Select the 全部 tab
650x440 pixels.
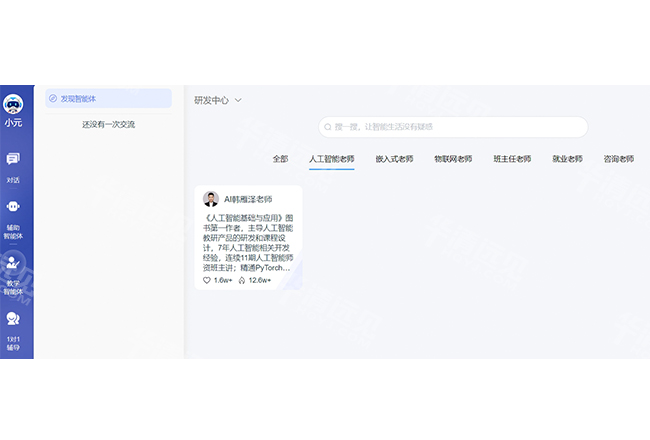pyautogui.click(x=280, y=159)
